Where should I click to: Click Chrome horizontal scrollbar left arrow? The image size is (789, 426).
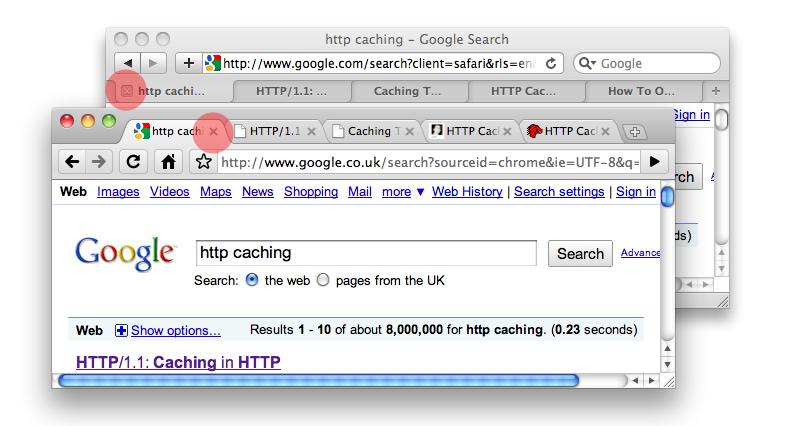tap(636, 381)
